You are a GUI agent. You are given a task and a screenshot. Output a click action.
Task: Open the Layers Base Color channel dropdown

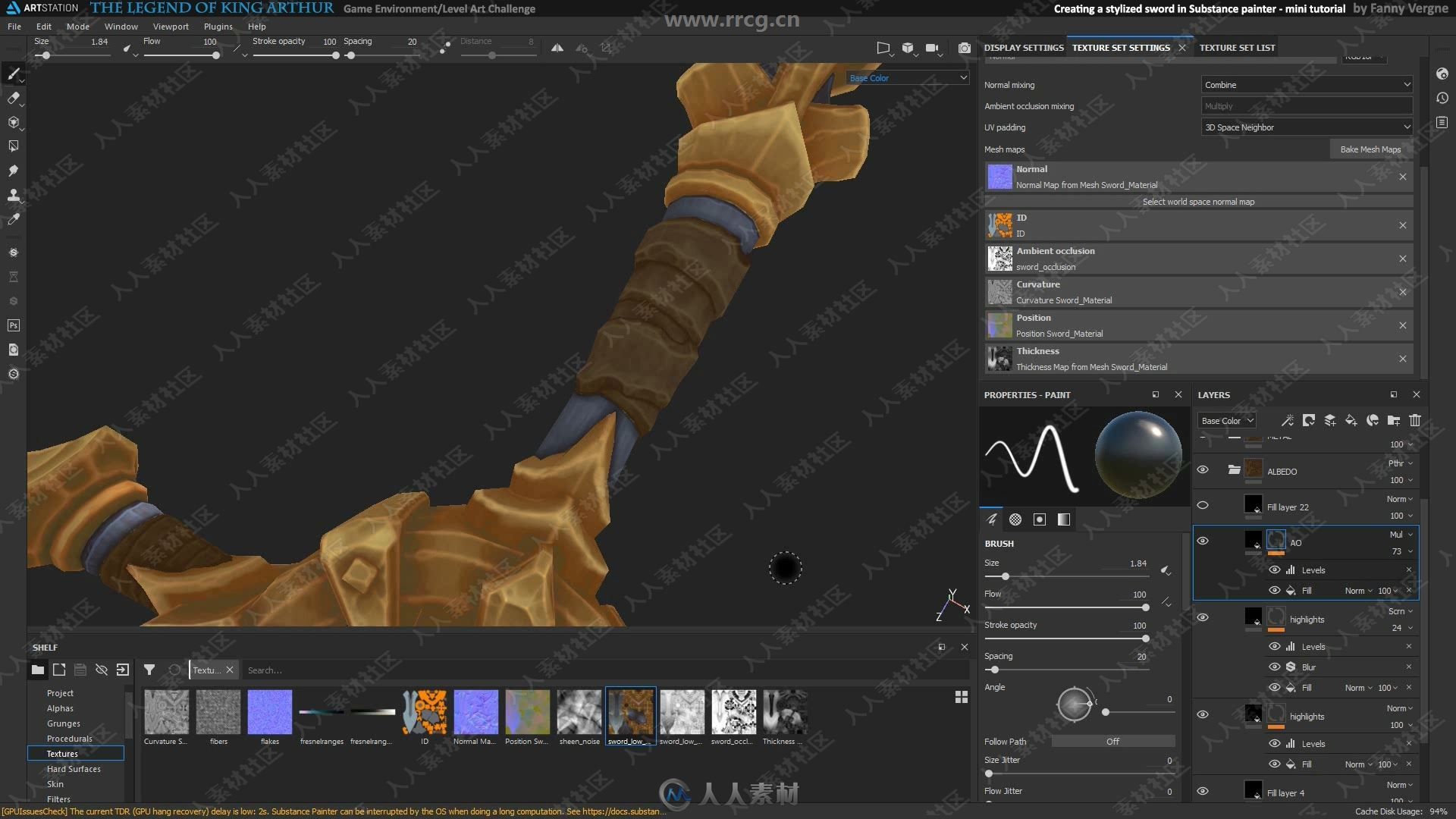click(x=1227, y=421)
